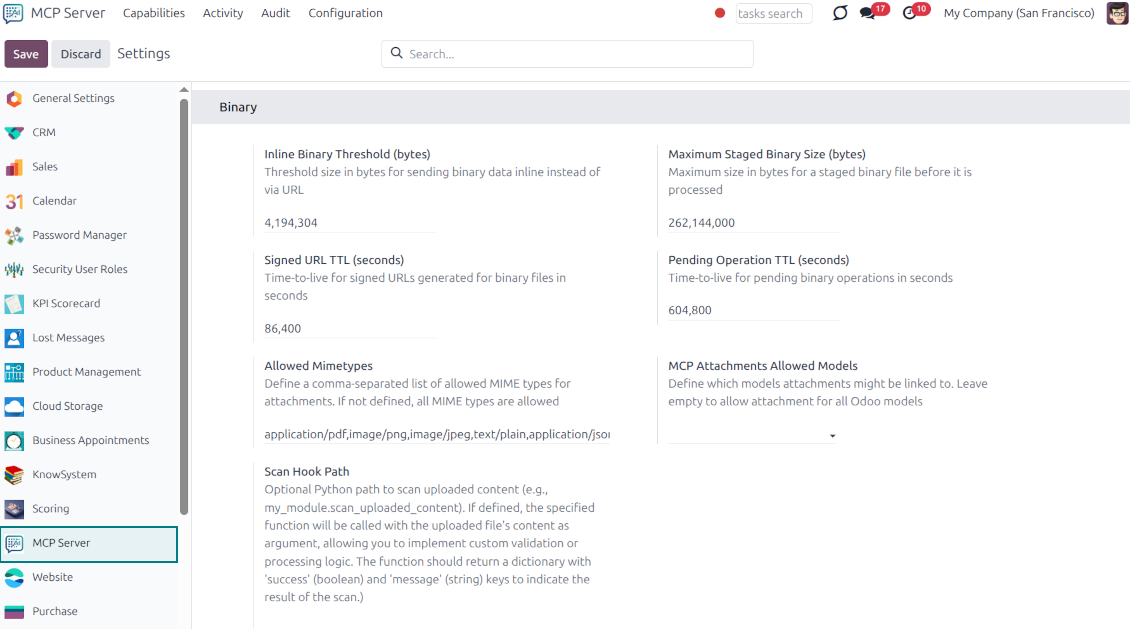Click the sidebar vertical scrollbar
The image size is (1130, 629).
pyautogui.click(x=184, y=300)
